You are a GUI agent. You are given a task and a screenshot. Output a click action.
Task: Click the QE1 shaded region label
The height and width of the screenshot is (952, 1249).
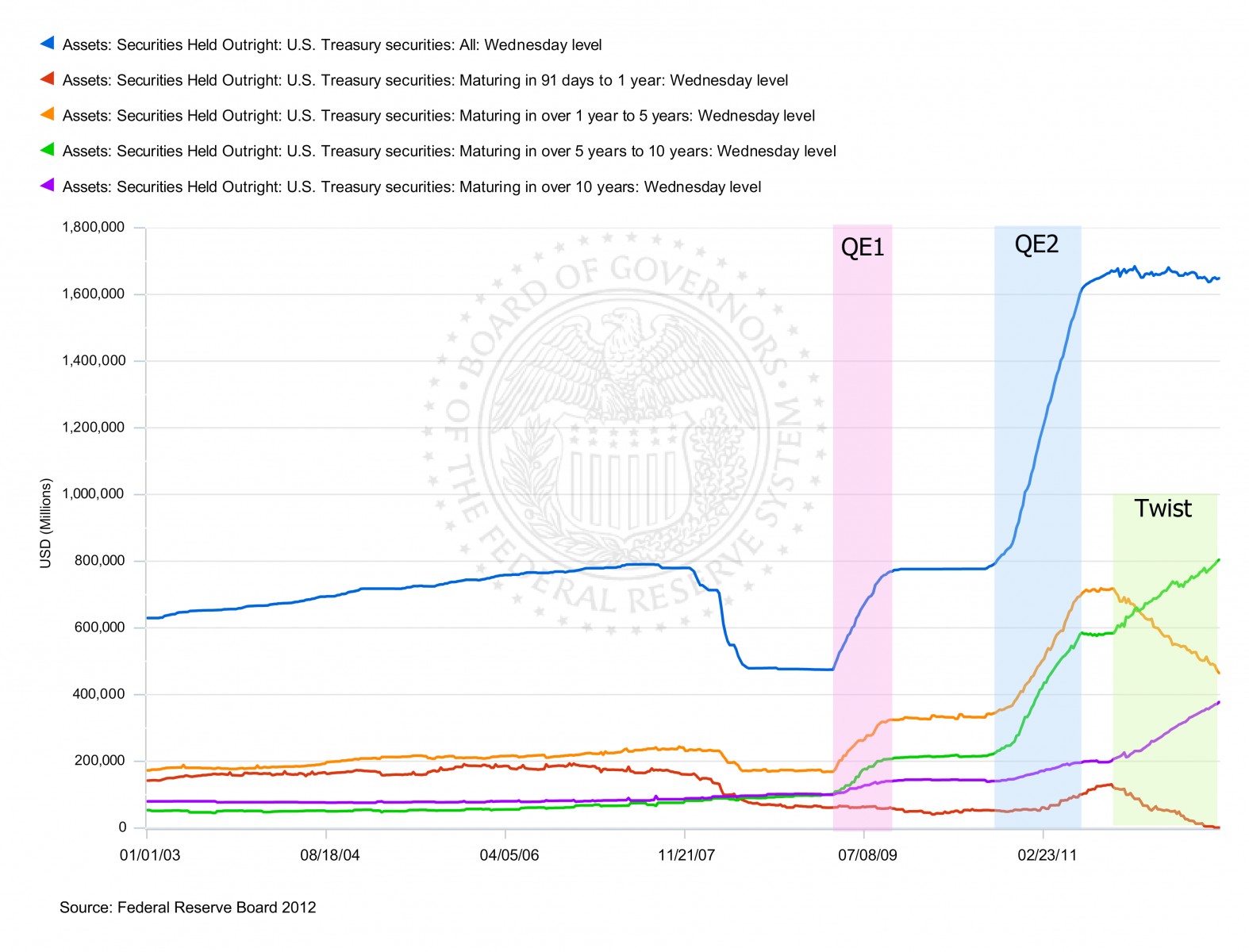862,248
